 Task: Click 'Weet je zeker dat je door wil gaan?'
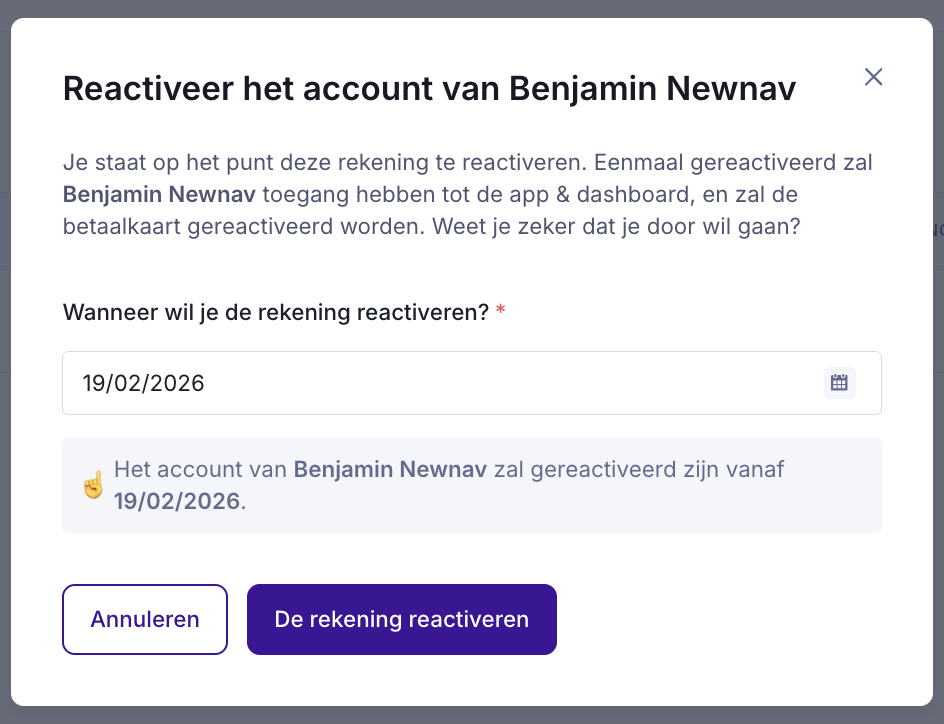616,226
